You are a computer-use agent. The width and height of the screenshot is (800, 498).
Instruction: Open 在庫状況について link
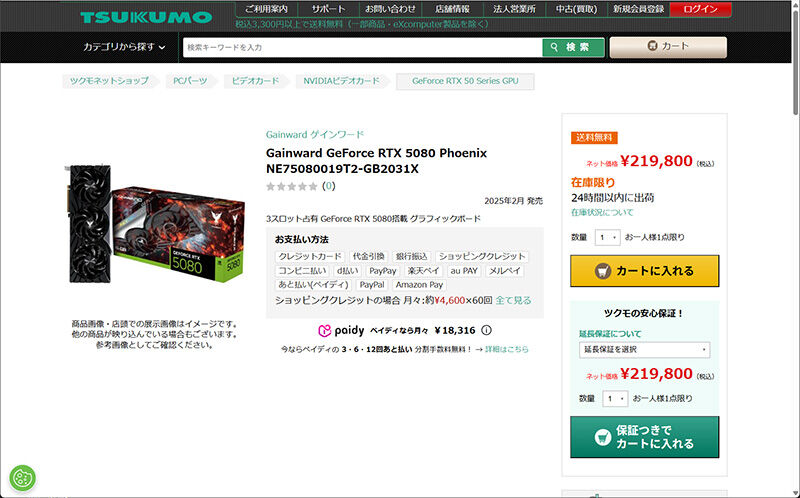pos(602,212)
